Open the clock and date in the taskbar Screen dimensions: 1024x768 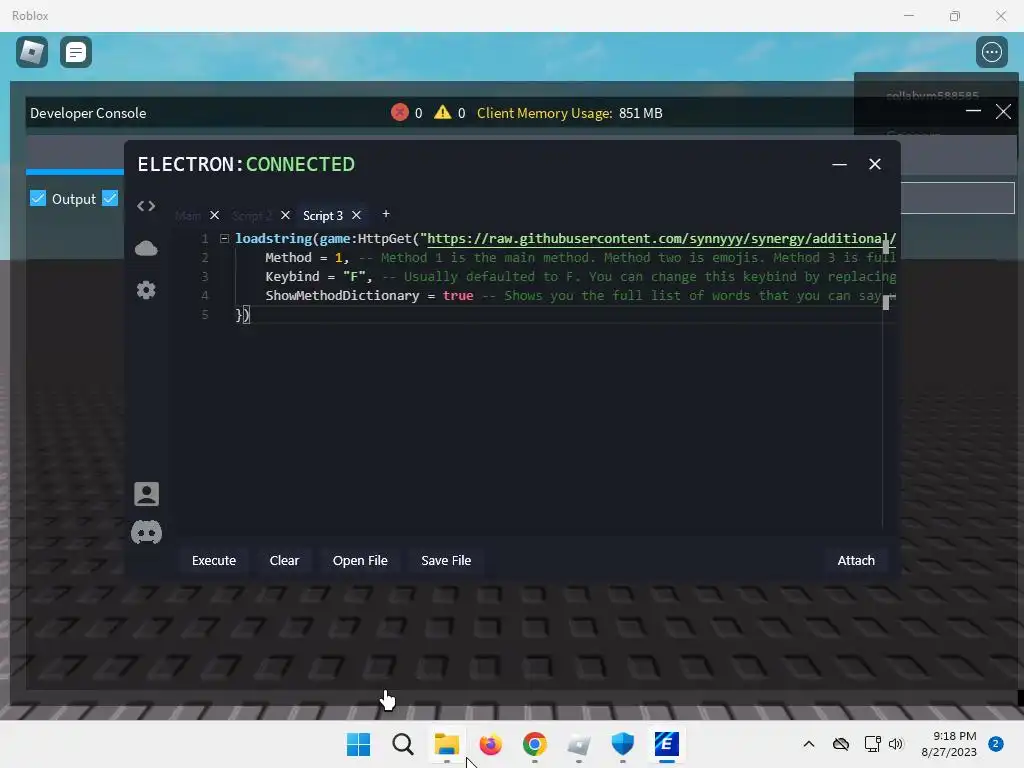coord(949,744)
